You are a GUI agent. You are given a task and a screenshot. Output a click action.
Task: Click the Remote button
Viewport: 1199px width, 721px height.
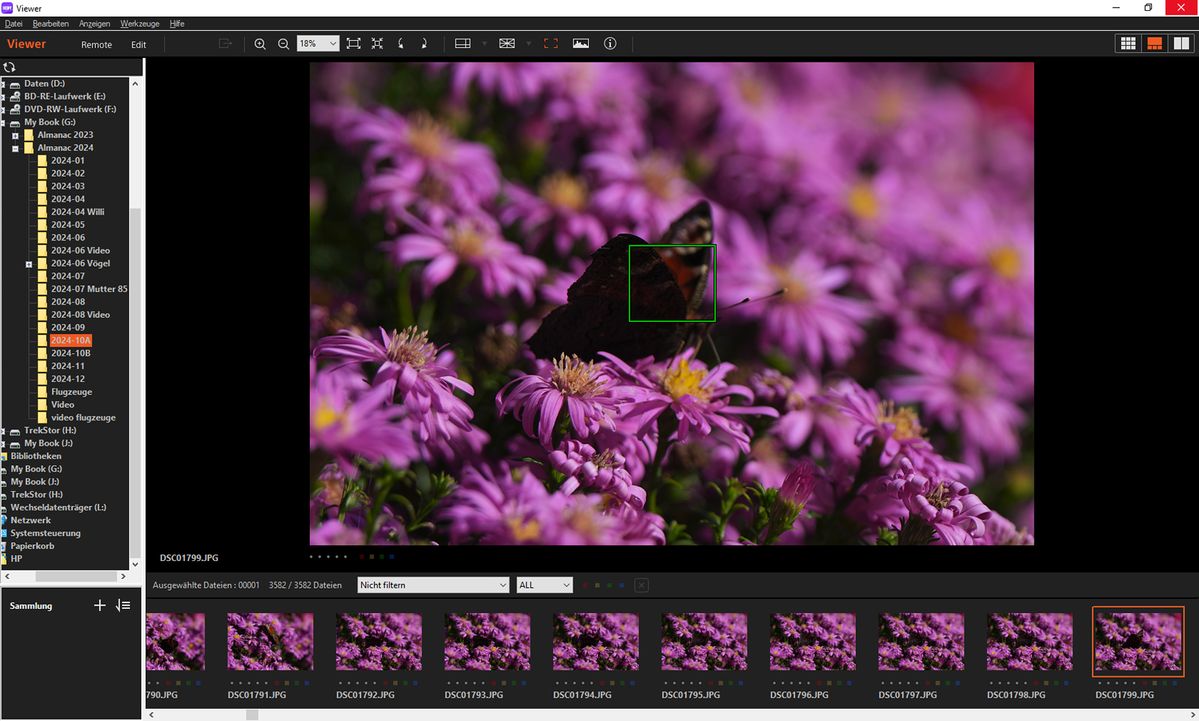point(96,44)
